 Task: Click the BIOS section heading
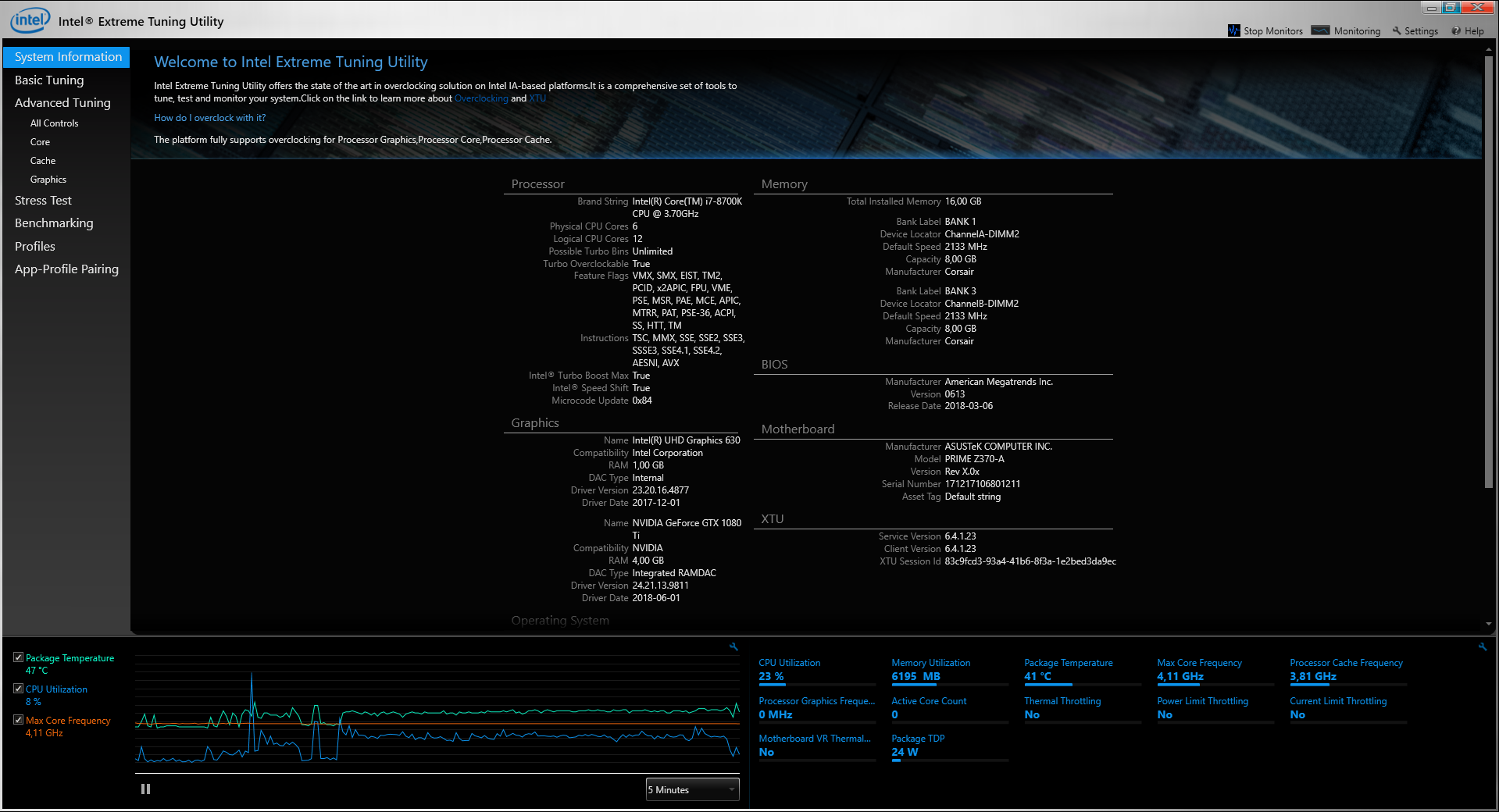[774, 365]
